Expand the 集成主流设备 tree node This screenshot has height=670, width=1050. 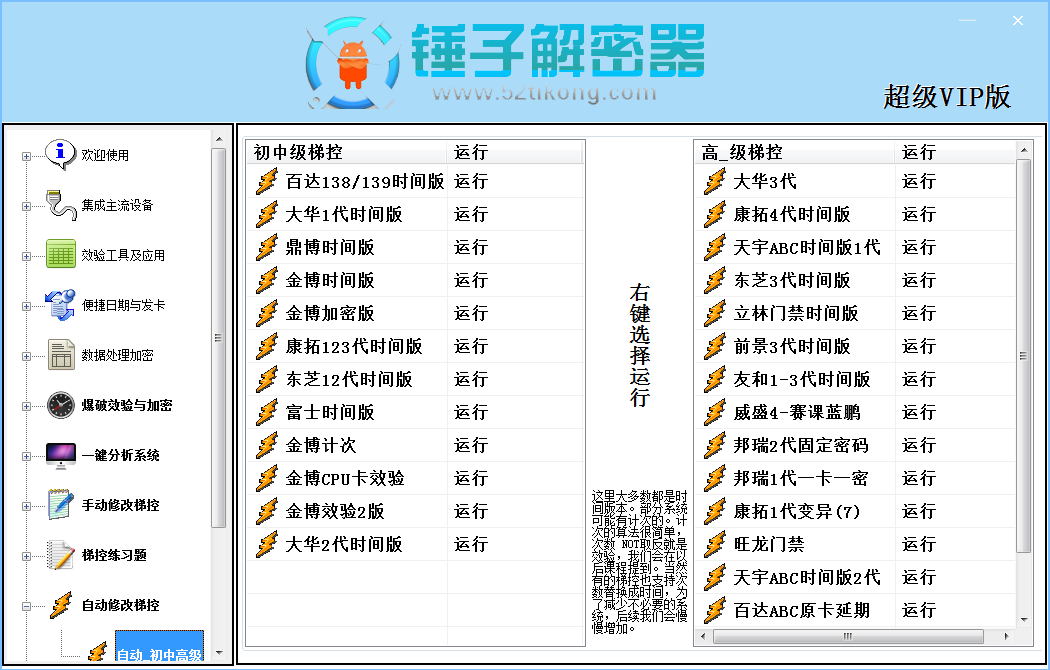click(26, 206)
